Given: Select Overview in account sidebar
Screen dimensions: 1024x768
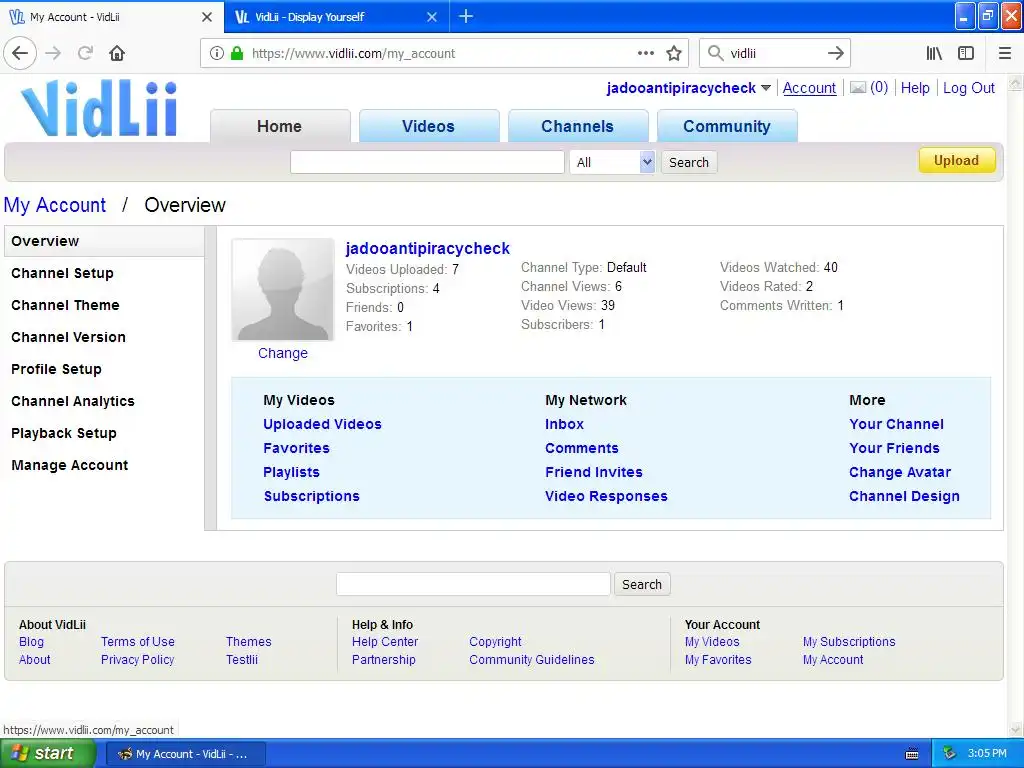Looking at the screenshot, I should (104, 241).
